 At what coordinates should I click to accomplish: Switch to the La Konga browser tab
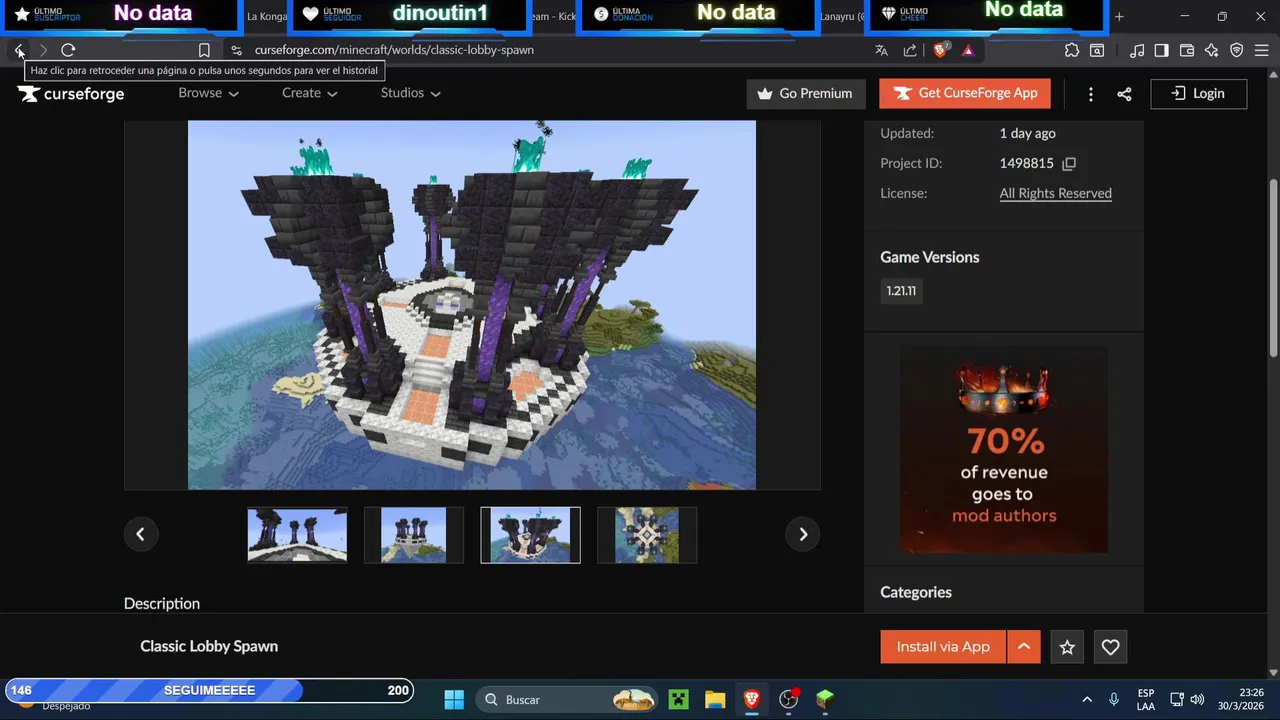click(x=266, y=16)
